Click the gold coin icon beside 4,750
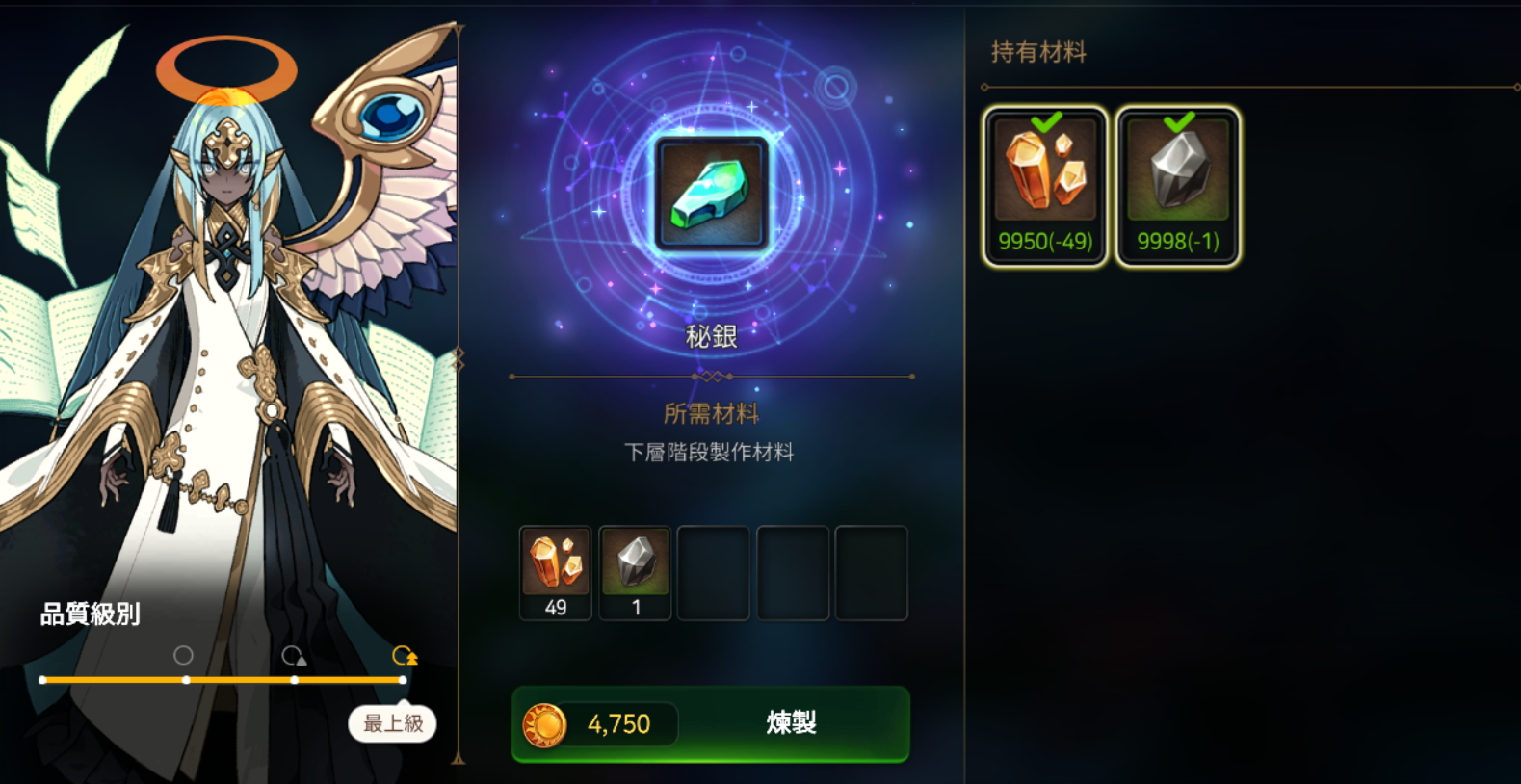Viewport: 1521px width, 784px height. tap(544, 724)
